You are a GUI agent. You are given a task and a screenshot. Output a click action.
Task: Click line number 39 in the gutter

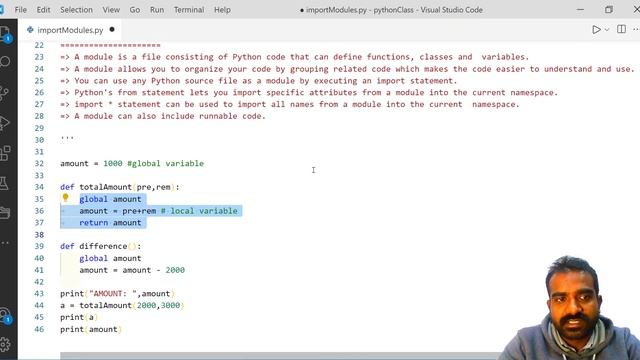(x=39, y=246)
